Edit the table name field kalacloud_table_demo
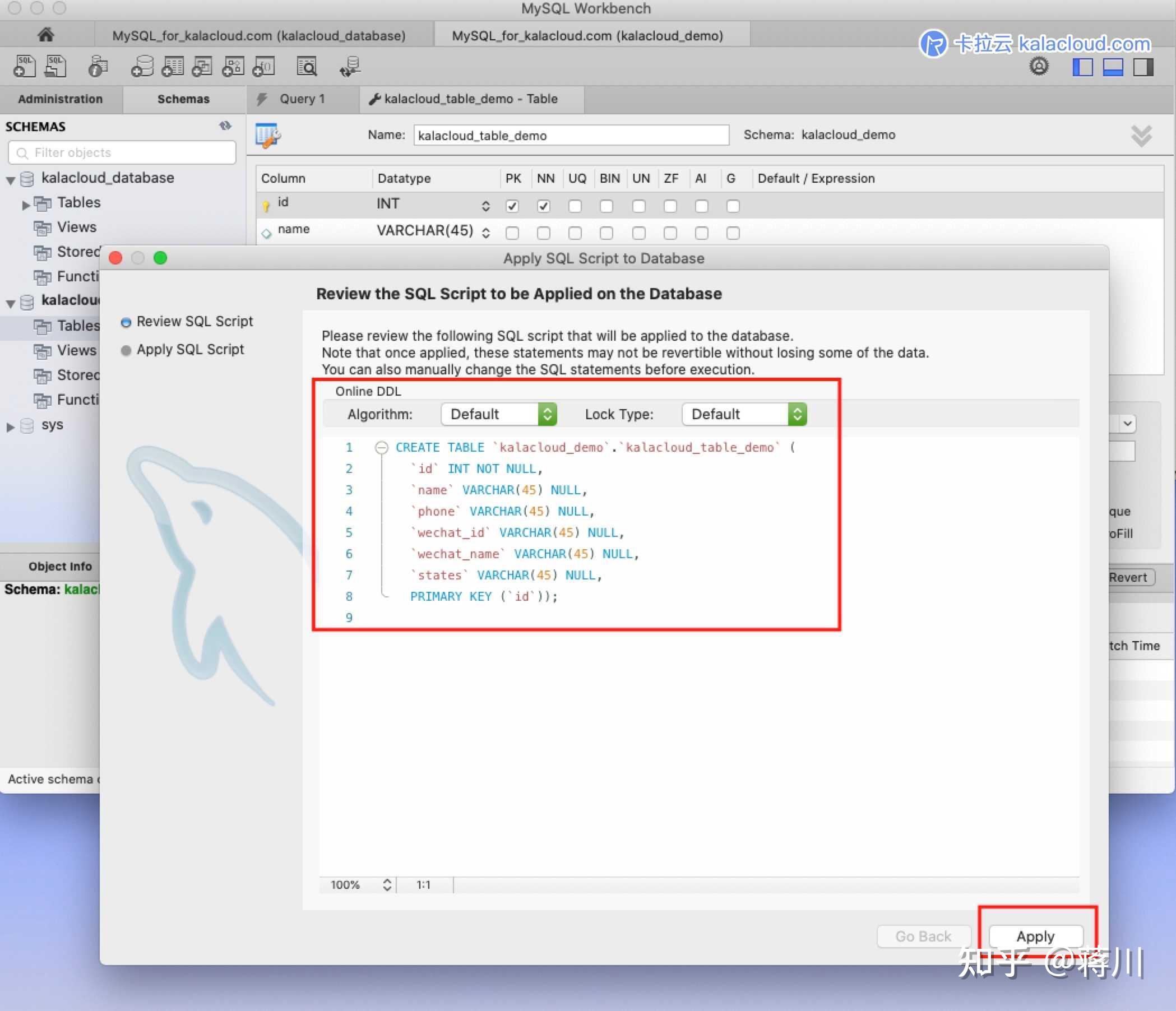 (x=570, y=135)
